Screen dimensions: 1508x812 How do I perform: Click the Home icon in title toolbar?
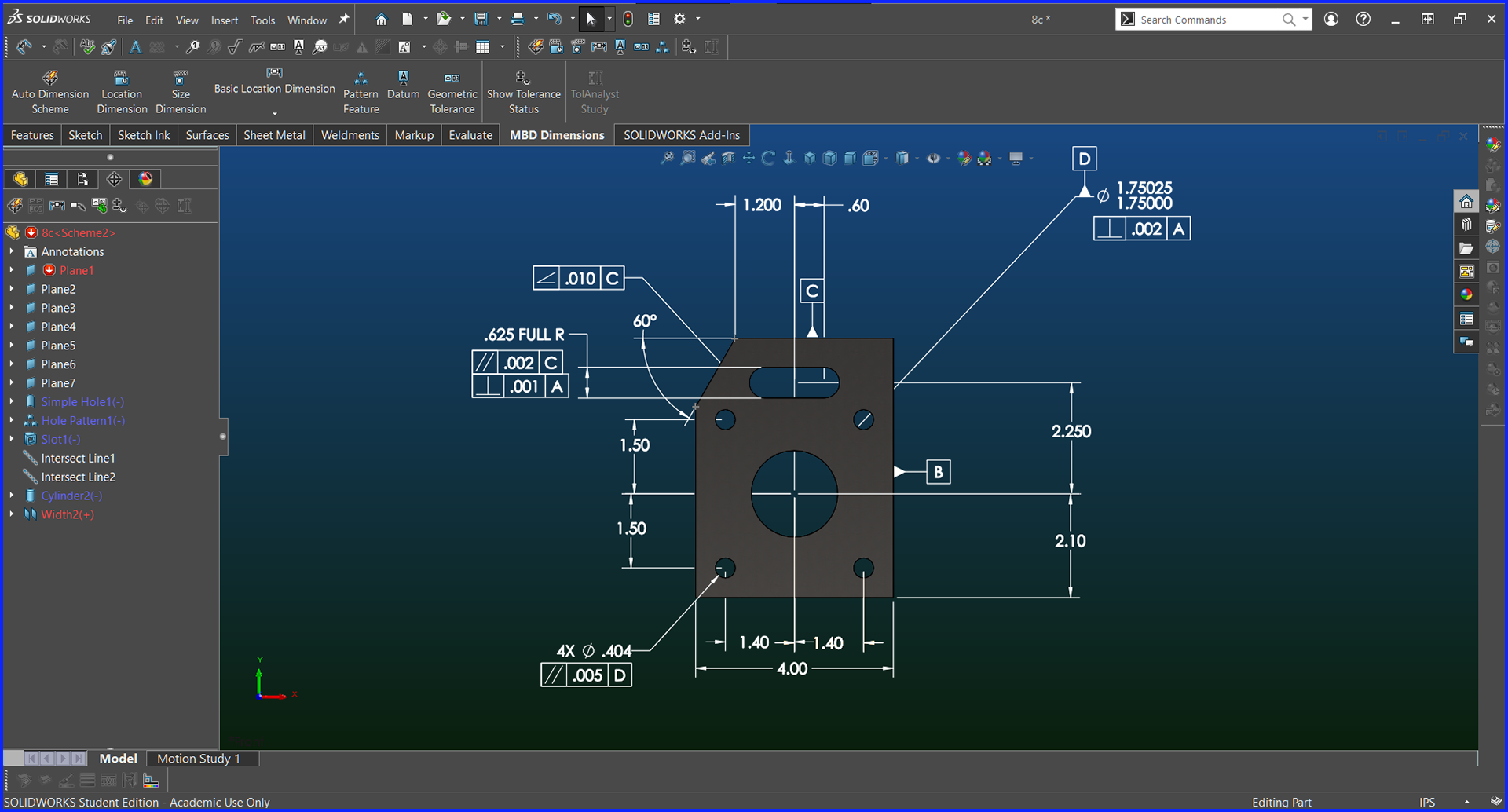point(381,19)
